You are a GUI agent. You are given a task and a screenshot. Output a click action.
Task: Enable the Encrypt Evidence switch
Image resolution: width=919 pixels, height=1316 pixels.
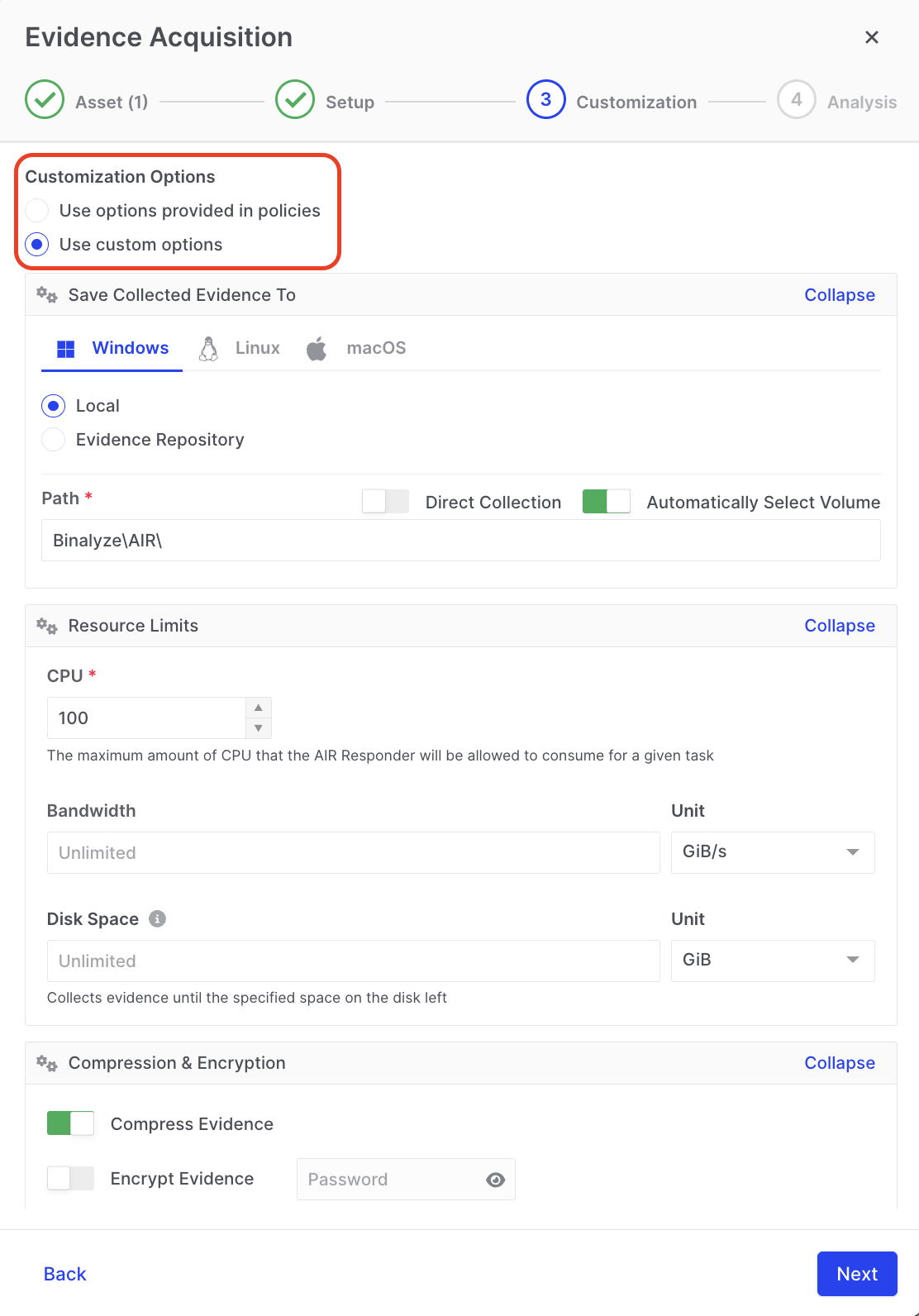[70, 1178]
